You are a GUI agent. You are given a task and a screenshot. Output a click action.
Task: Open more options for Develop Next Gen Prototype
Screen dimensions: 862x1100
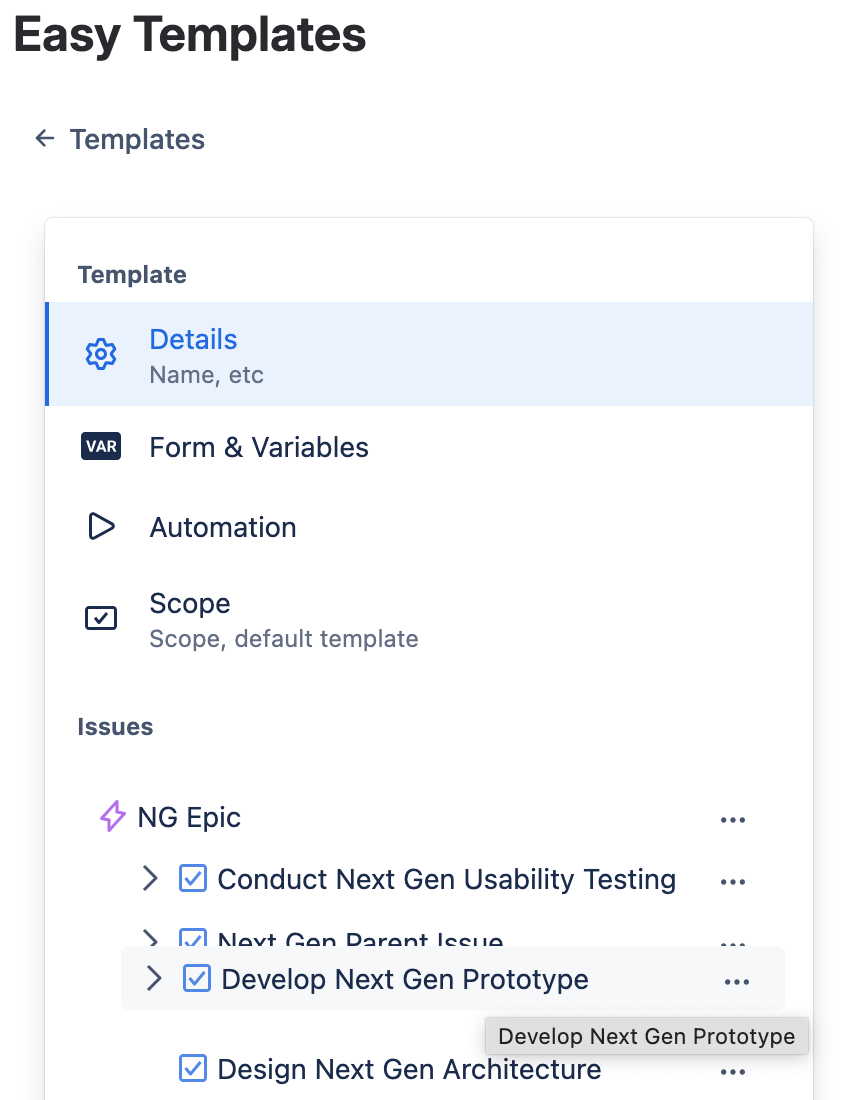click(x=737, y=982)
